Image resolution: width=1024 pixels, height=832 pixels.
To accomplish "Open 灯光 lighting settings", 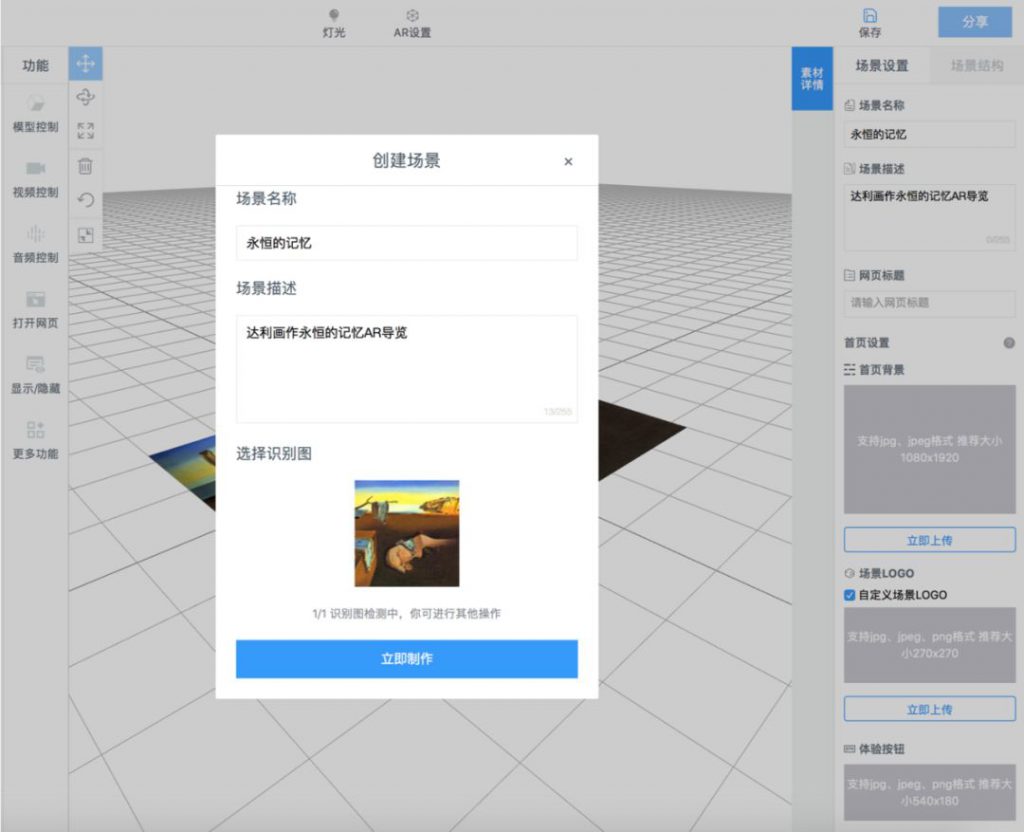I will coord(334,24).
